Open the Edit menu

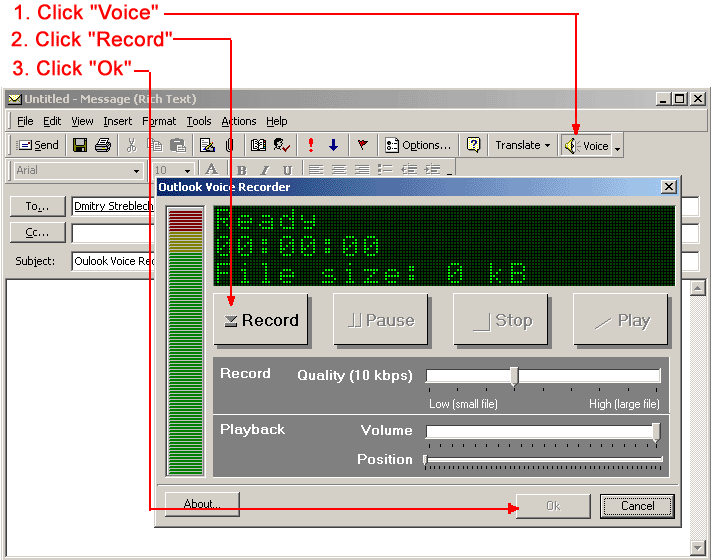click(x=52, y=121)
